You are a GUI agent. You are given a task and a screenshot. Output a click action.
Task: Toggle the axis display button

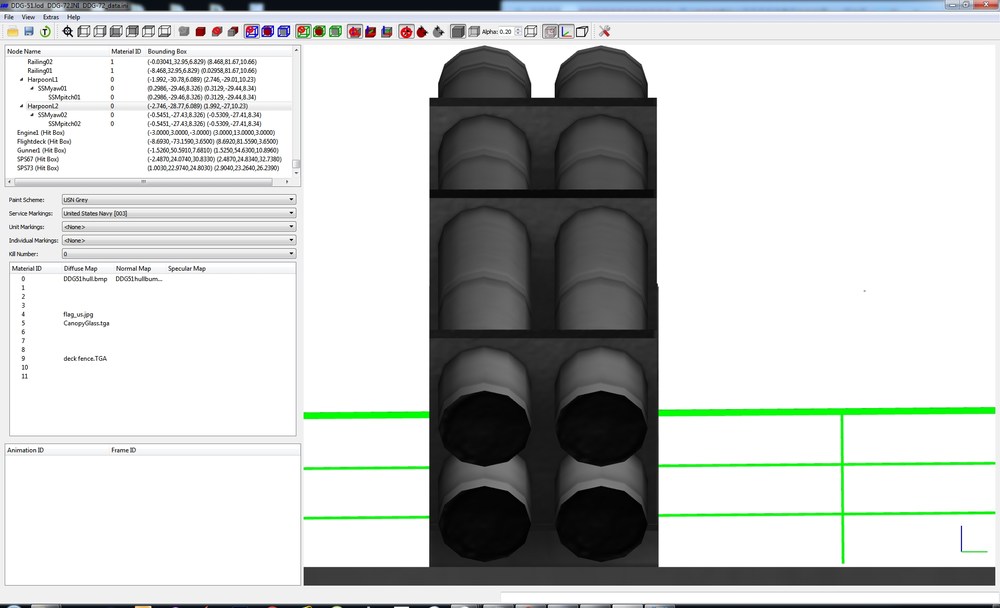566,31
